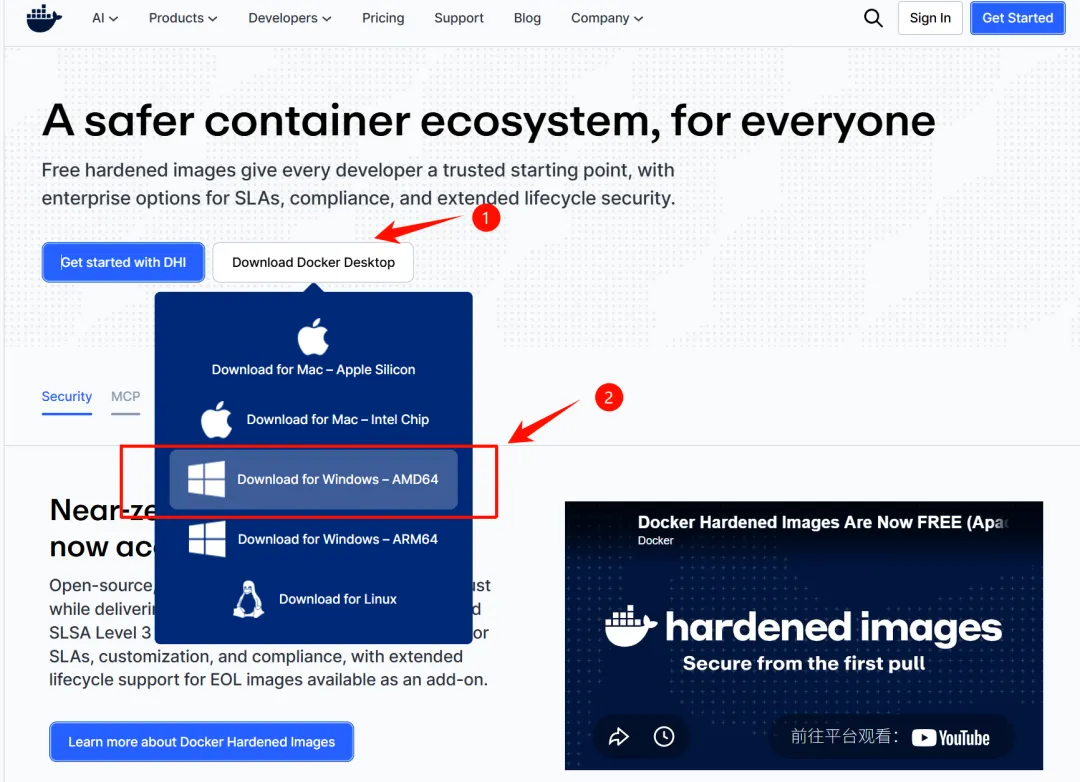Select Download for Mac – Intel Chip
The width and height of the screenshot is (1080, 782).
pyautogui.click(x=313, y=420)
